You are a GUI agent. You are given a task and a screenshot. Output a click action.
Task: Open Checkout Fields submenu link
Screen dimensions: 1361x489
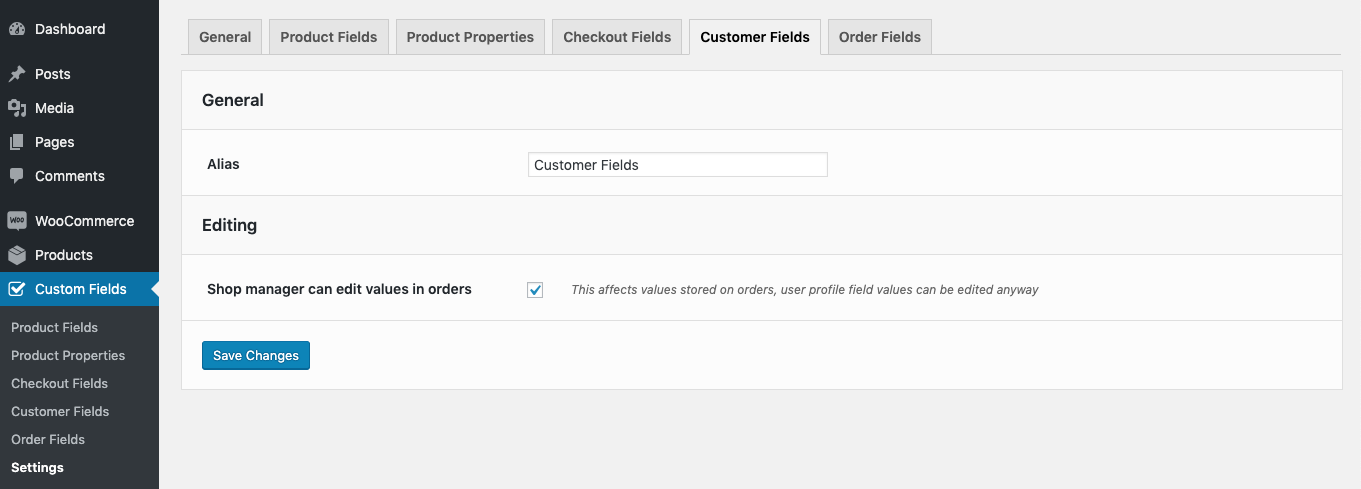(x=59, y=383)
